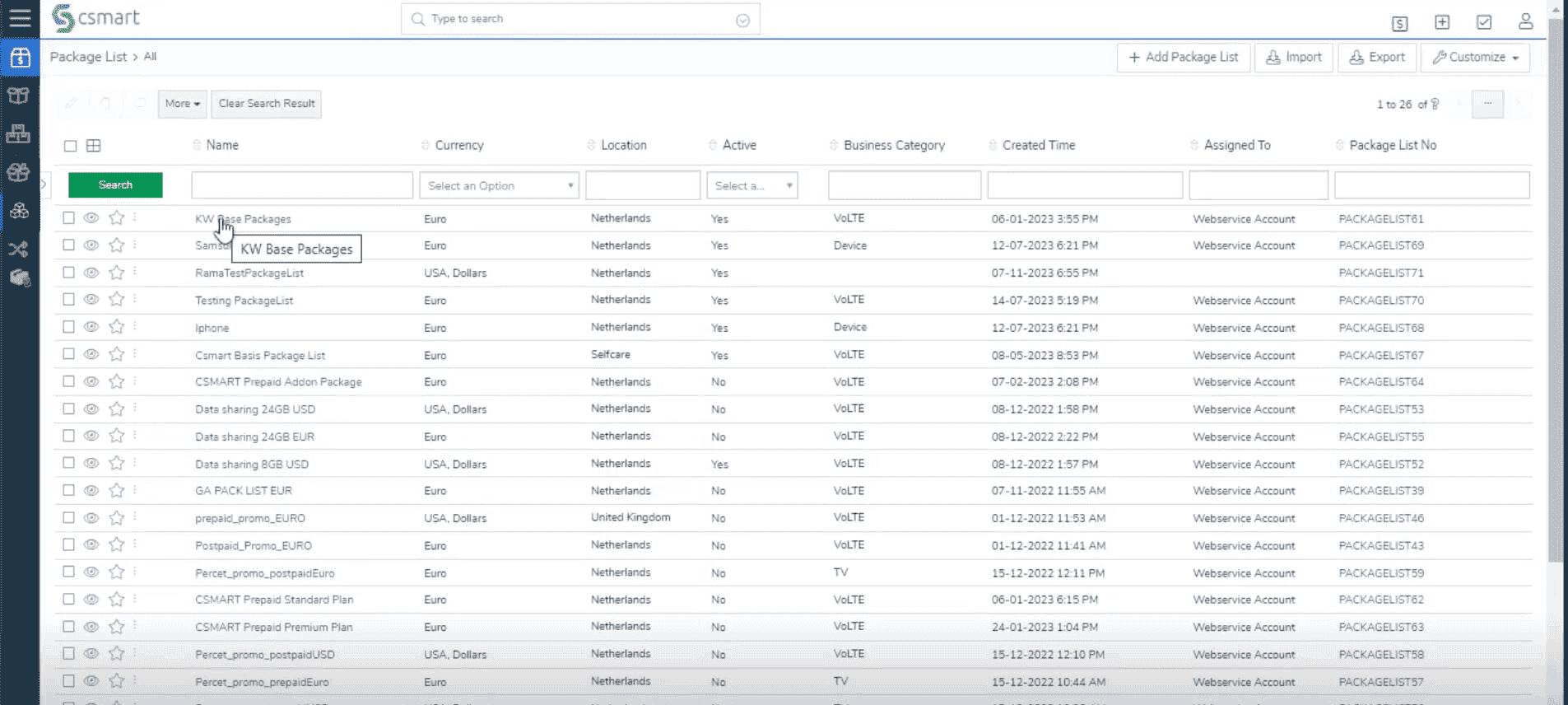Expand the side panel chevron next to Search

click(x=44, y=184)
